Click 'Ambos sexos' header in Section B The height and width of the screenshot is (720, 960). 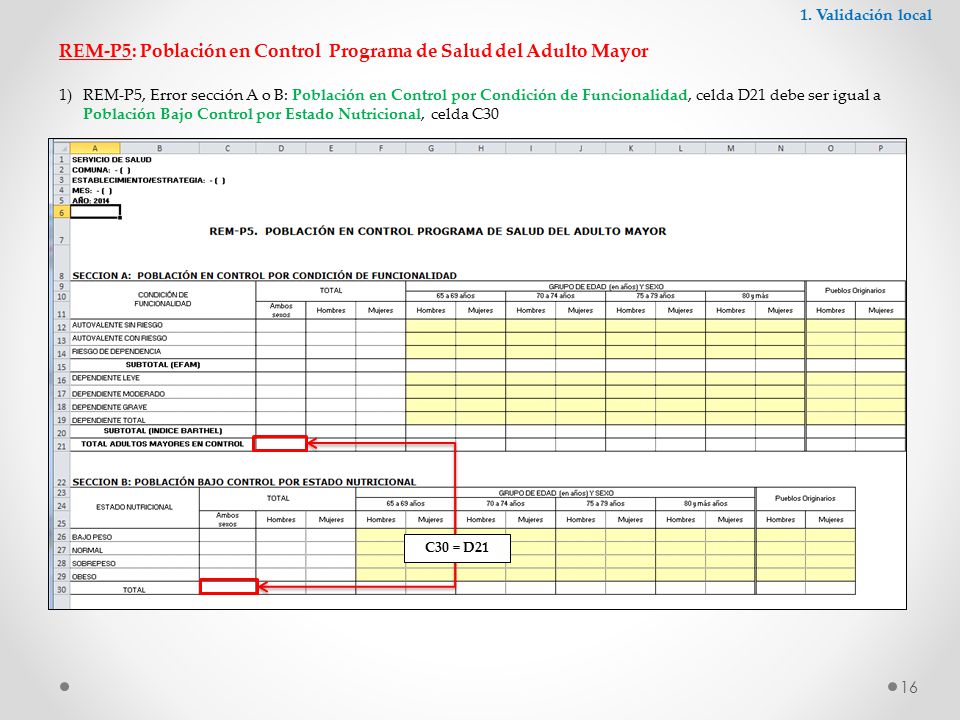coord(227,519)
